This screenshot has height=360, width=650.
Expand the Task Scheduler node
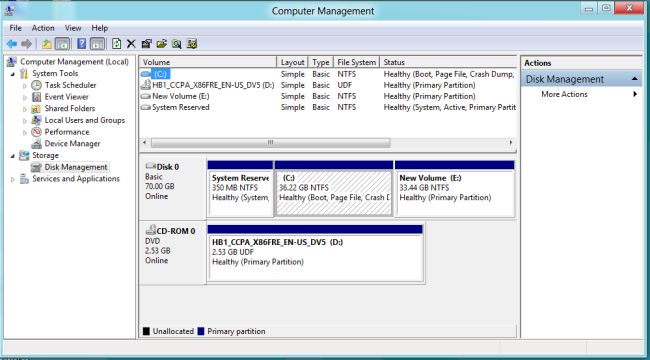point(25,86)
